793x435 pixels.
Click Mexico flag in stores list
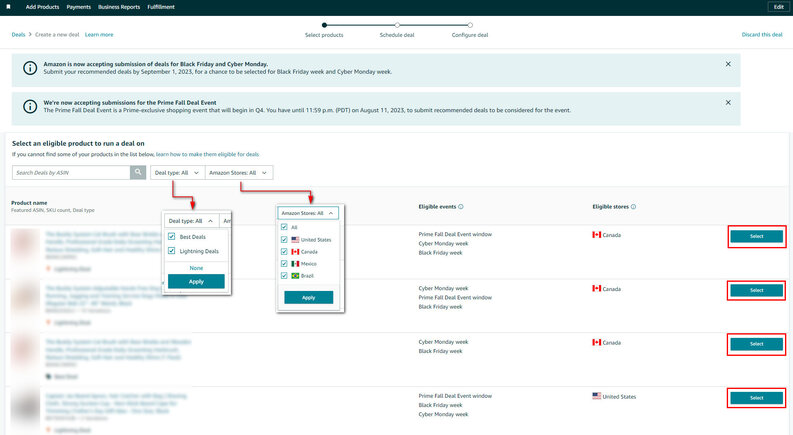[x=295, y=264]
